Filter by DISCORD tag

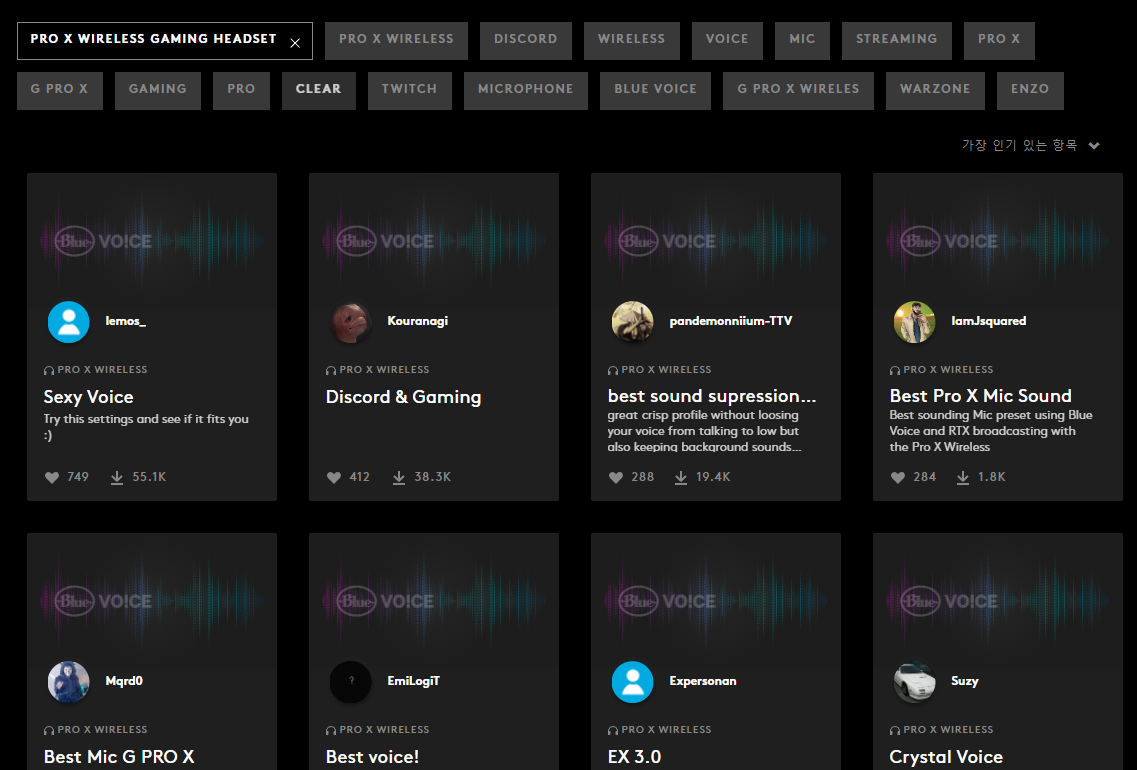(526, 41)
